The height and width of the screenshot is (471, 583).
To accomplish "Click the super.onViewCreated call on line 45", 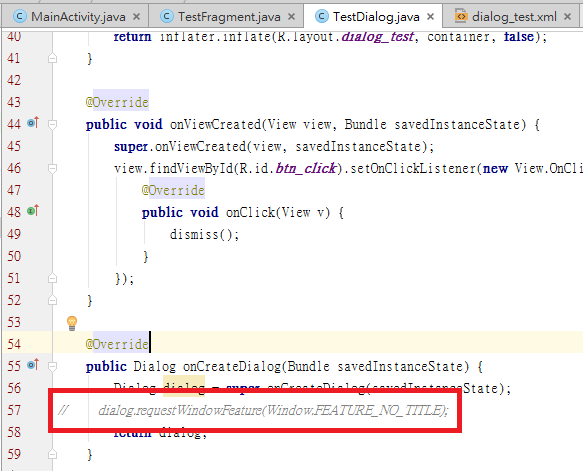I will pyautogui.click(x=274, y=146).
